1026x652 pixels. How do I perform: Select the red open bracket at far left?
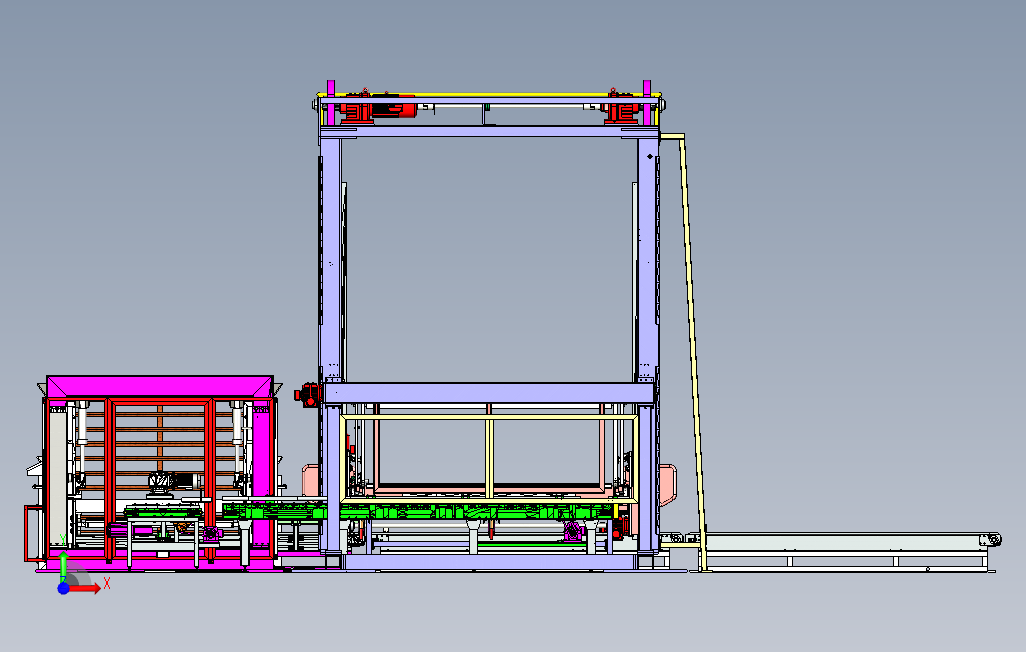(33, 534)
